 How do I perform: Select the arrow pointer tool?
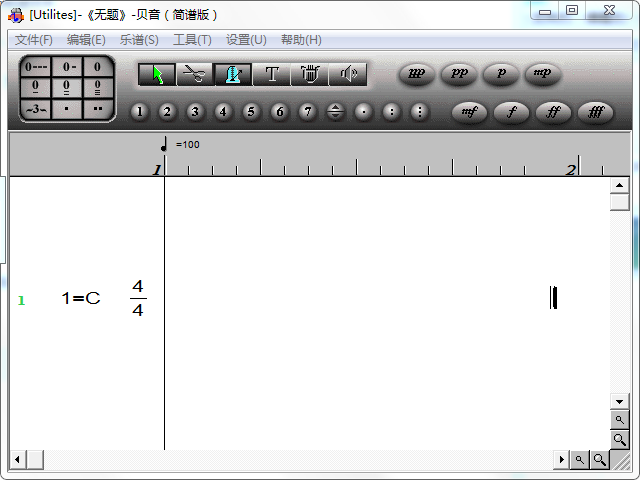(x=157, y=75)
